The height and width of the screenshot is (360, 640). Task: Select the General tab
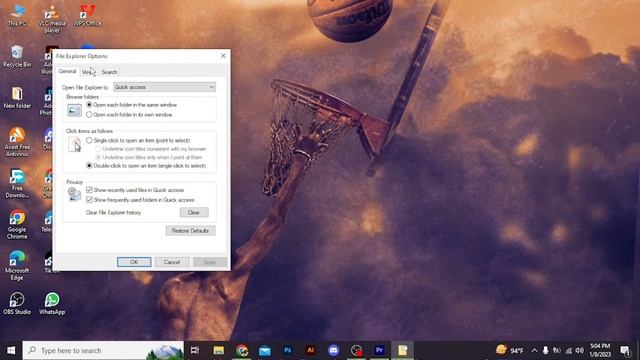coord(67,71)
